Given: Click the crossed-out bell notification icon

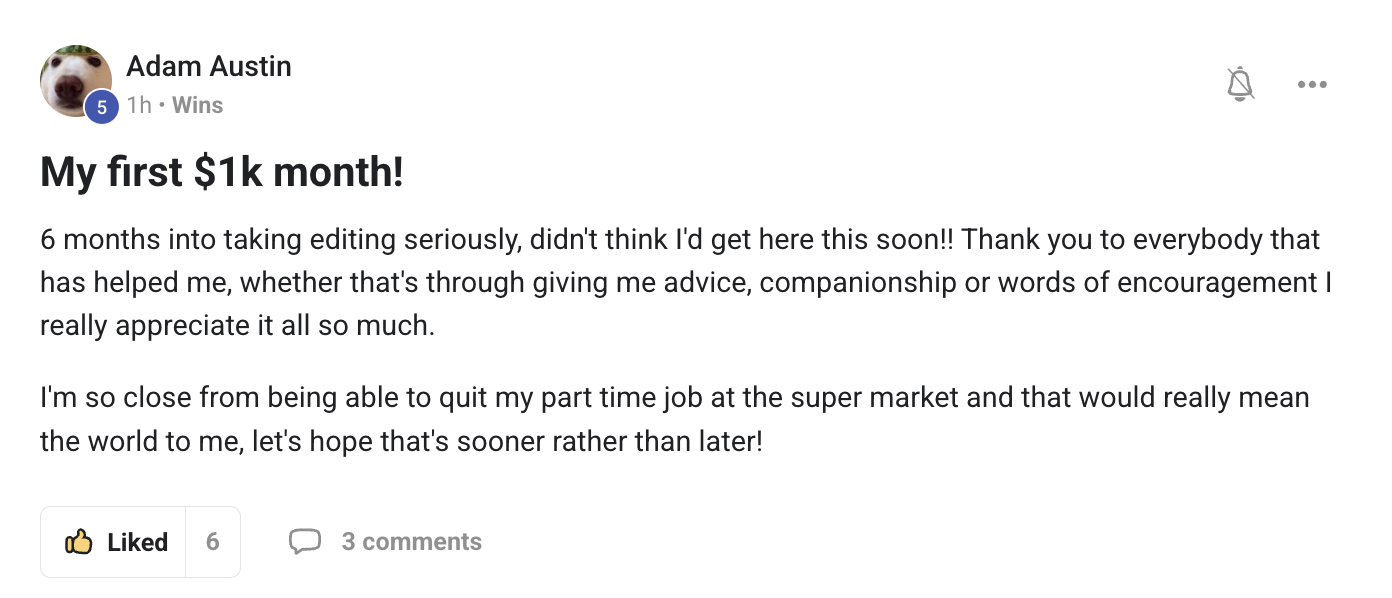Looking at the screenshot, I should [1240, 85].
